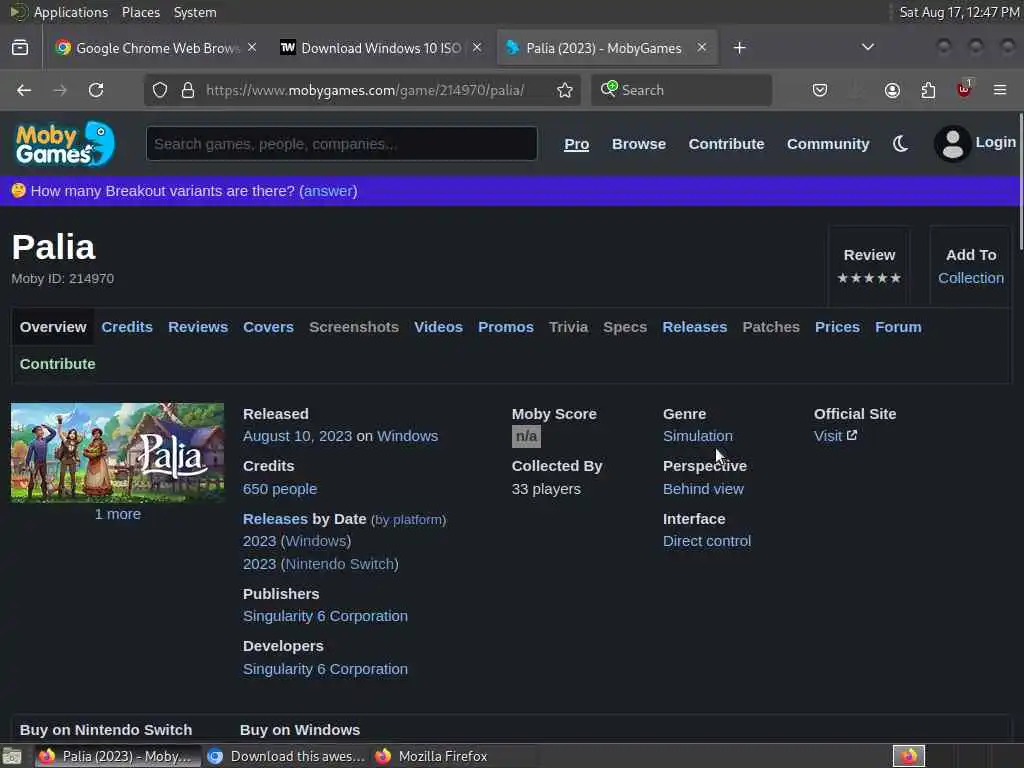Click the Login link
The width and height of the screenshot is (1024, 768).
tap(995, 142)
